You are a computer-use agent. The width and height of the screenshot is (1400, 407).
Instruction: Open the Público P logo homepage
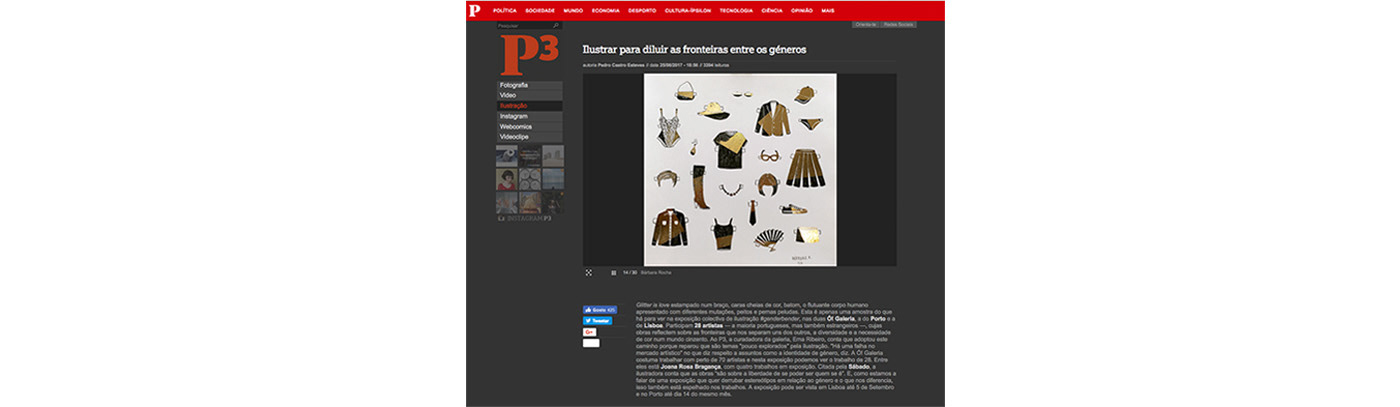474,10
